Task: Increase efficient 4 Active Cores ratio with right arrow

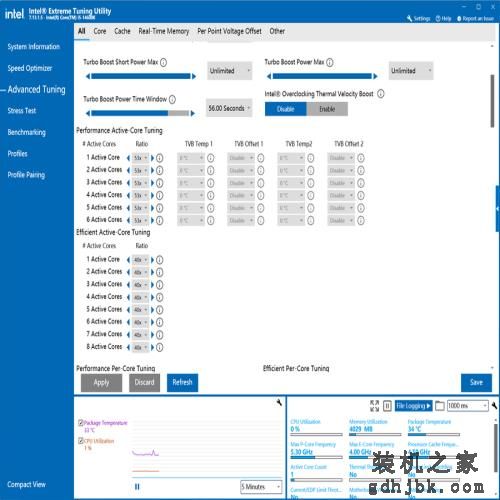Action: click(152, 297)
